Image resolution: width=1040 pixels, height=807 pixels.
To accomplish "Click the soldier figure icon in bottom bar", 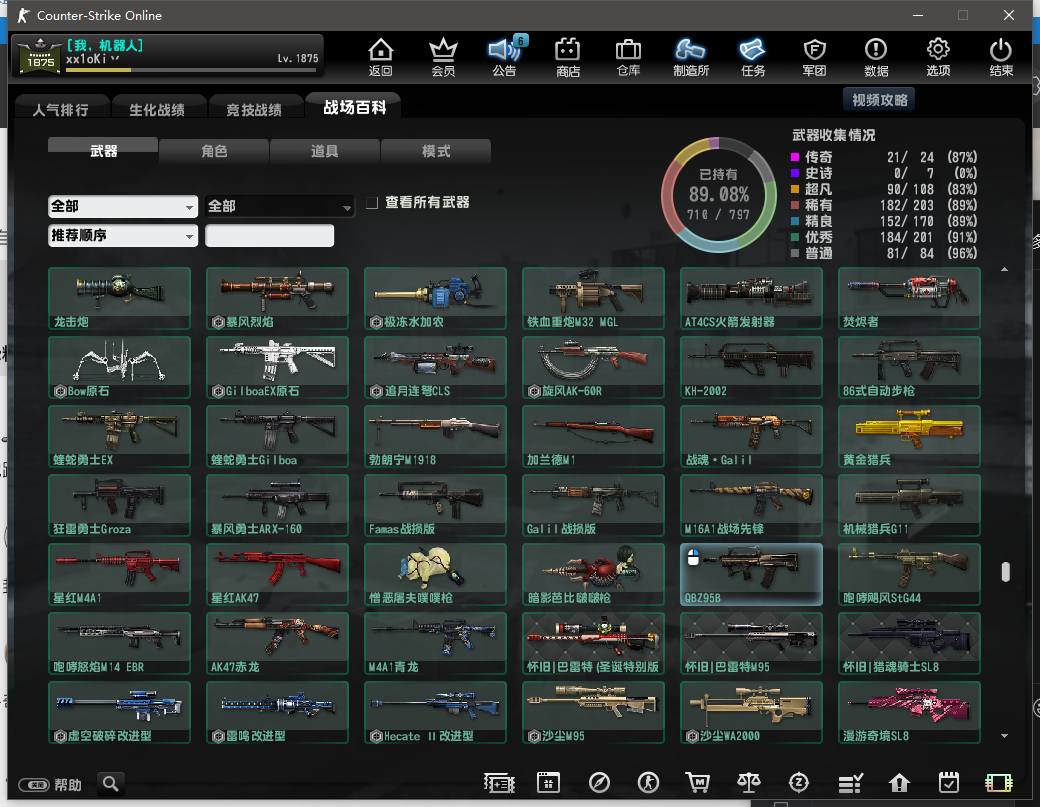I will [648, 783].
